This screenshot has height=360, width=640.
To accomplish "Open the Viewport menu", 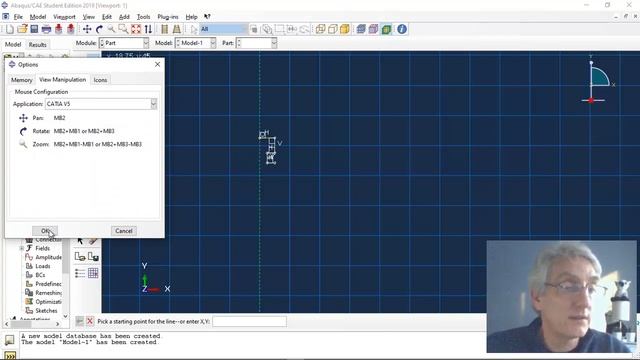I will [64, 17].
